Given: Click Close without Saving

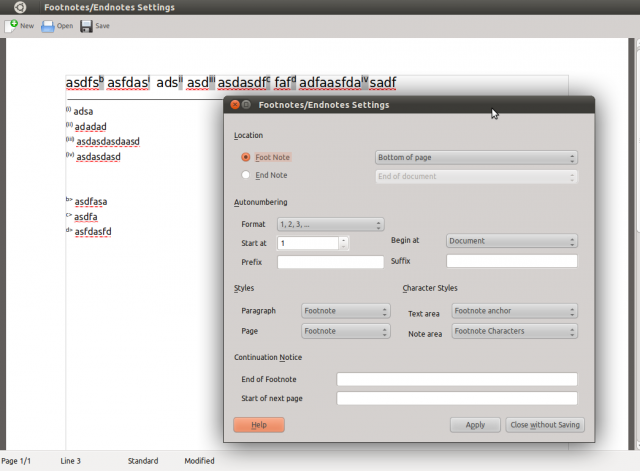Looking at the screenshot, I should coord(544,424).
